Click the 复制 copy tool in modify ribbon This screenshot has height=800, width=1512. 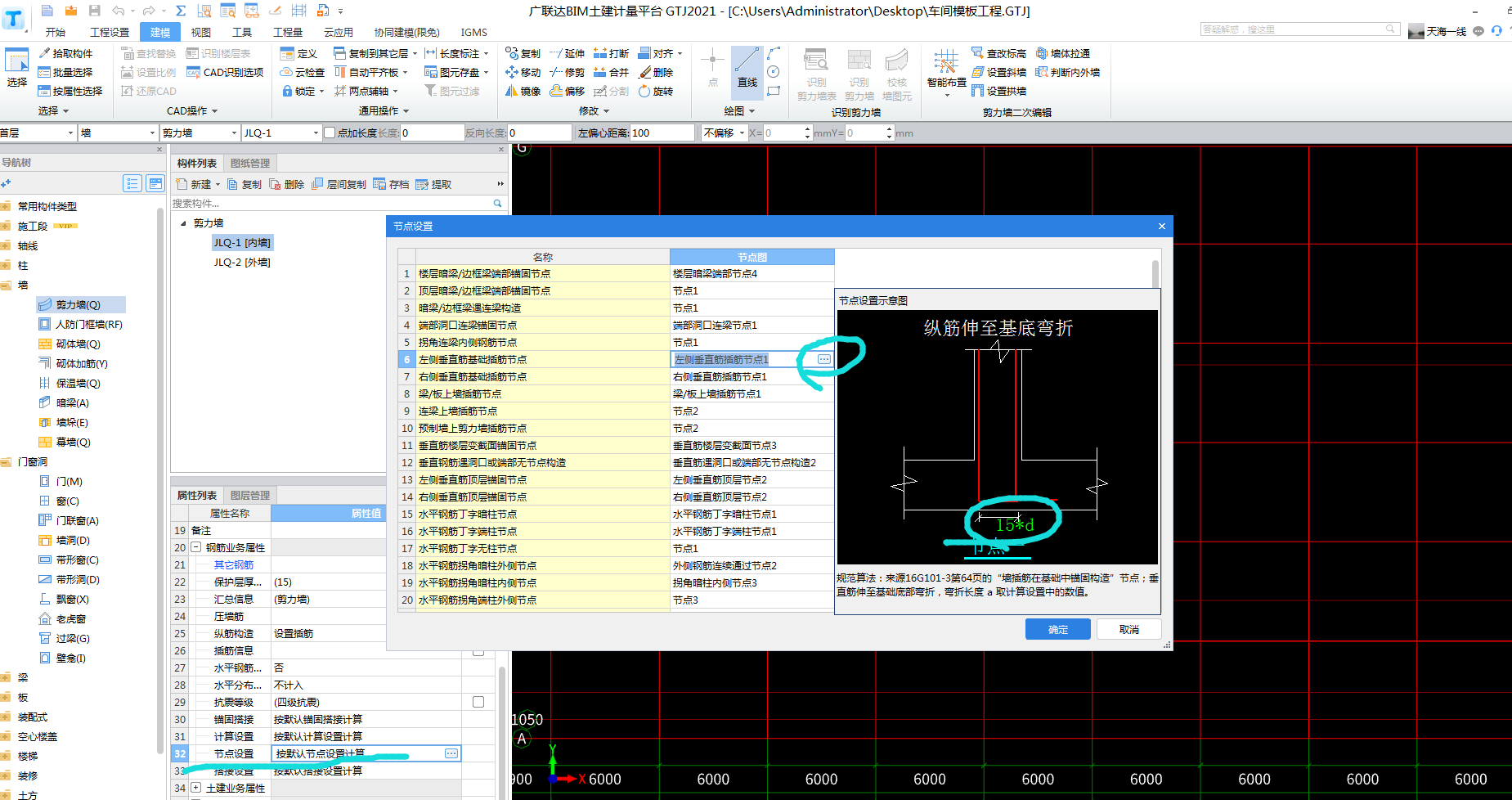point(523,53)
